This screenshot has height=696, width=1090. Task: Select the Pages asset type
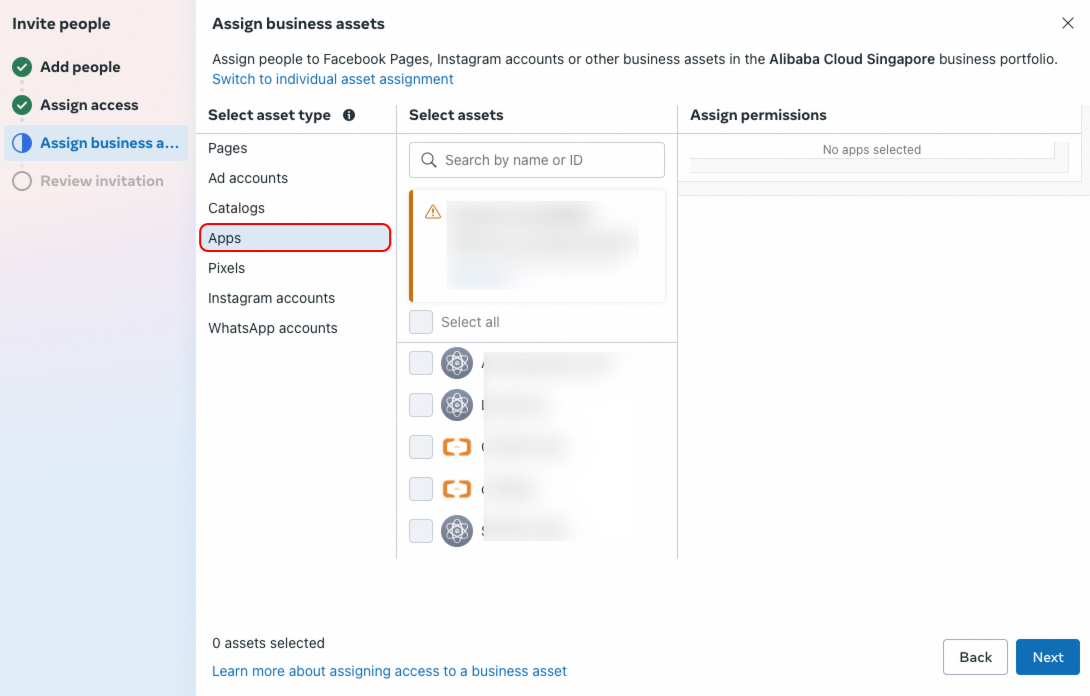228,148
